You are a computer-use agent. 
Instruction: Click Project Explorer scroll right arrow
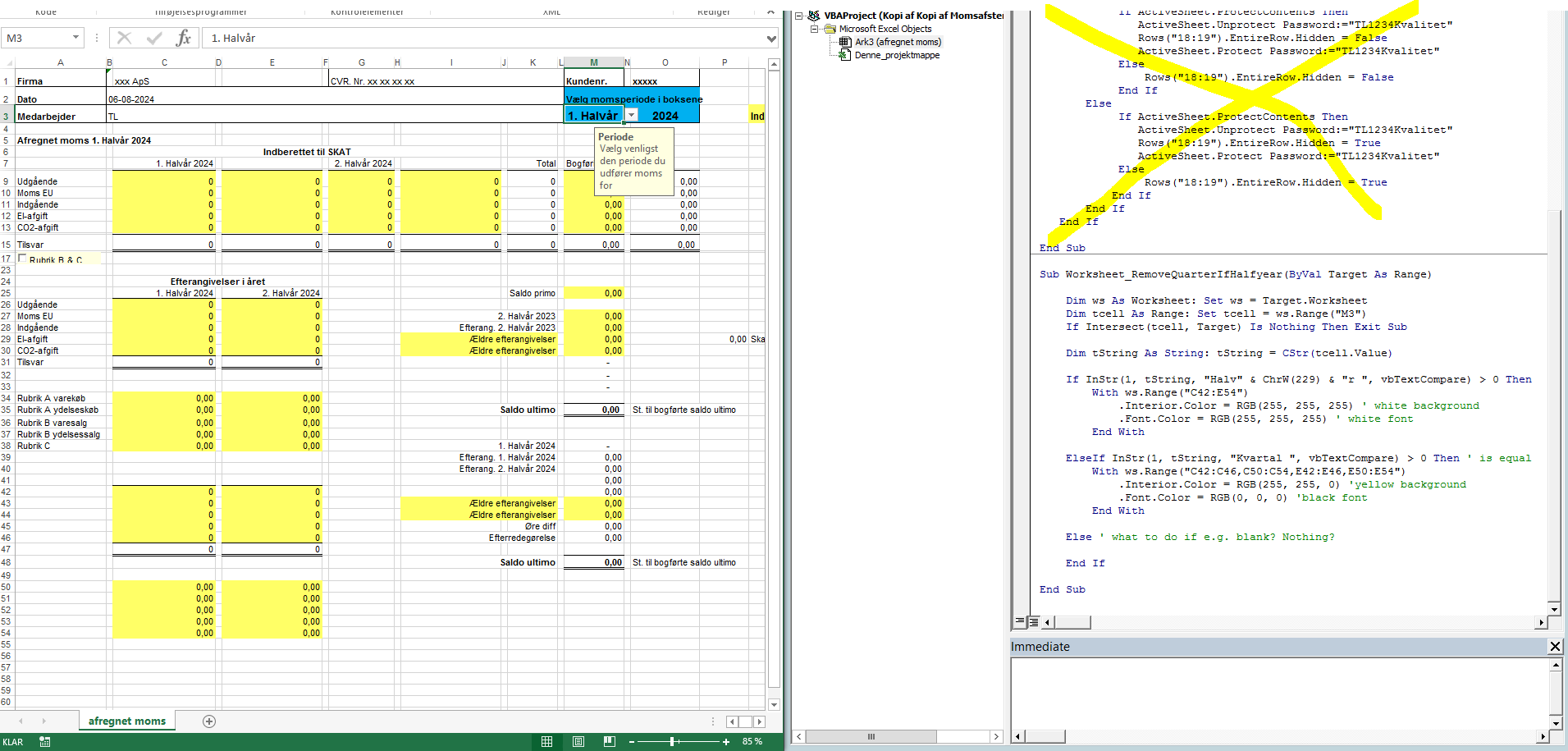pyautogui.click(x=997, y=736)
